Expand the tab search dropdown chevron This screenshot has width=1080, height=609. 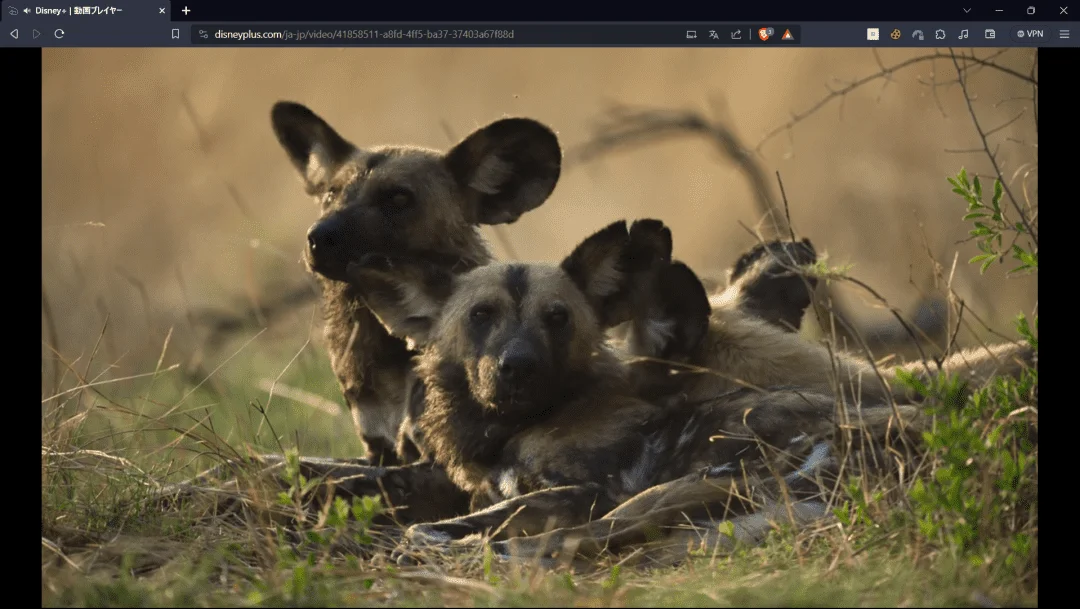click(967, 11)
